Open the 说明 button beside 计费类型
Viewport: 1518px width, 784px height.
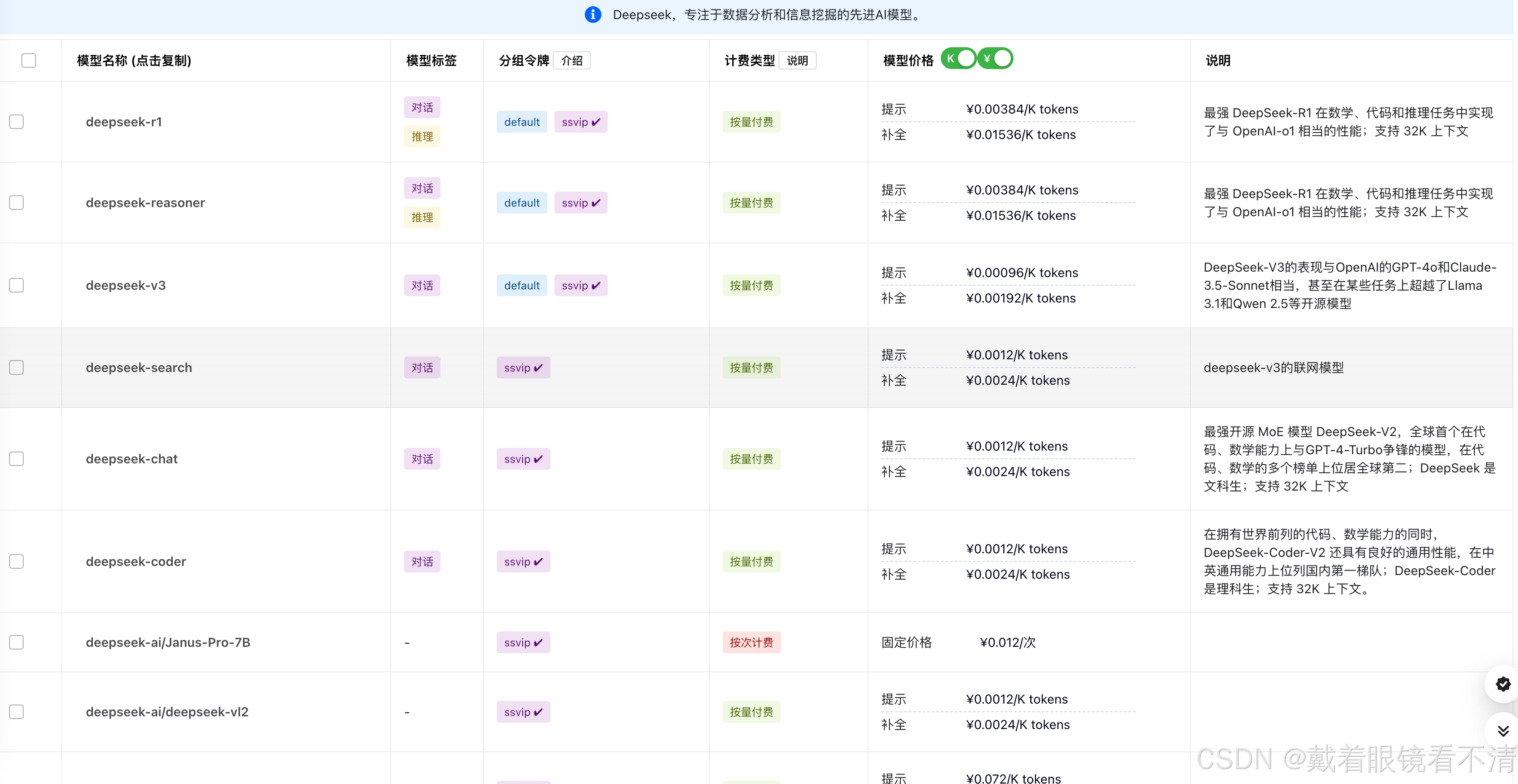click(x=797, y=61)
